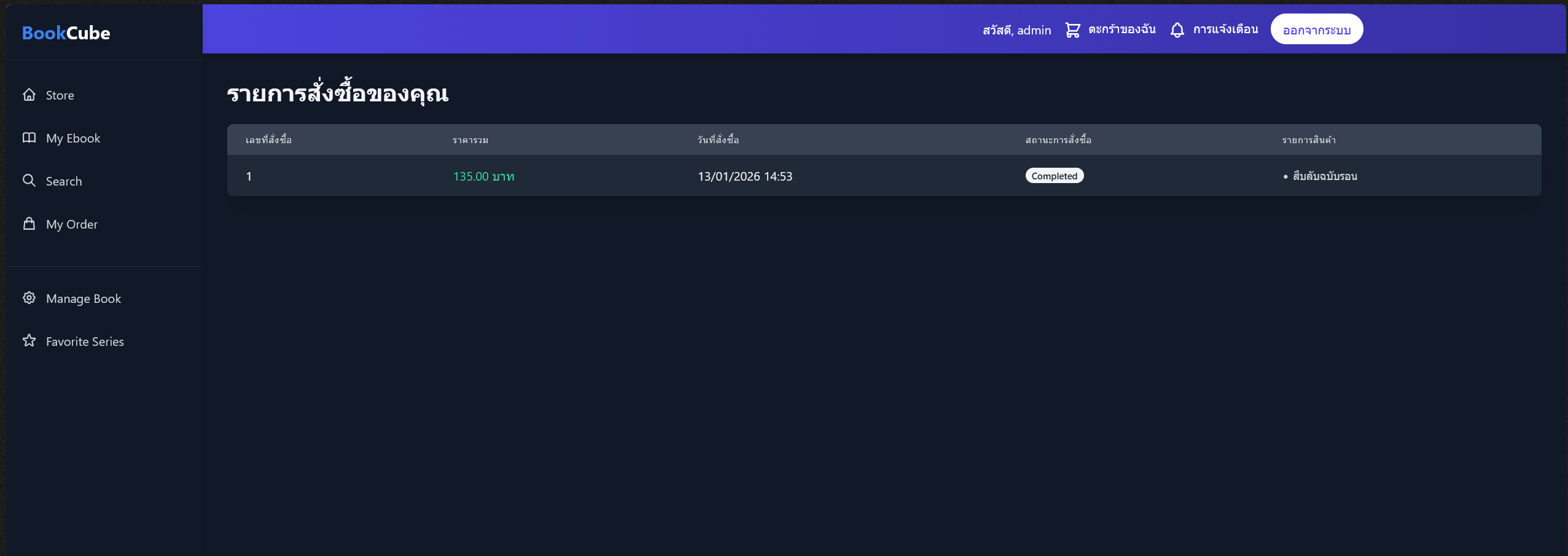1568x556 pixels.
Task: Select the Search menu item
Action: click(x=64, y=181)
